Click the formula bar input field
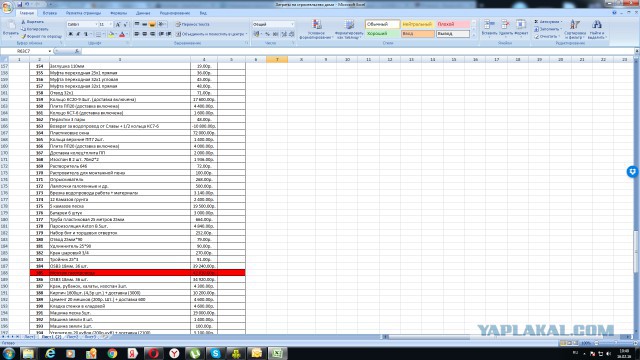Image resolution: width=640 pixels, height=360 pixels. tap(357, 51)
